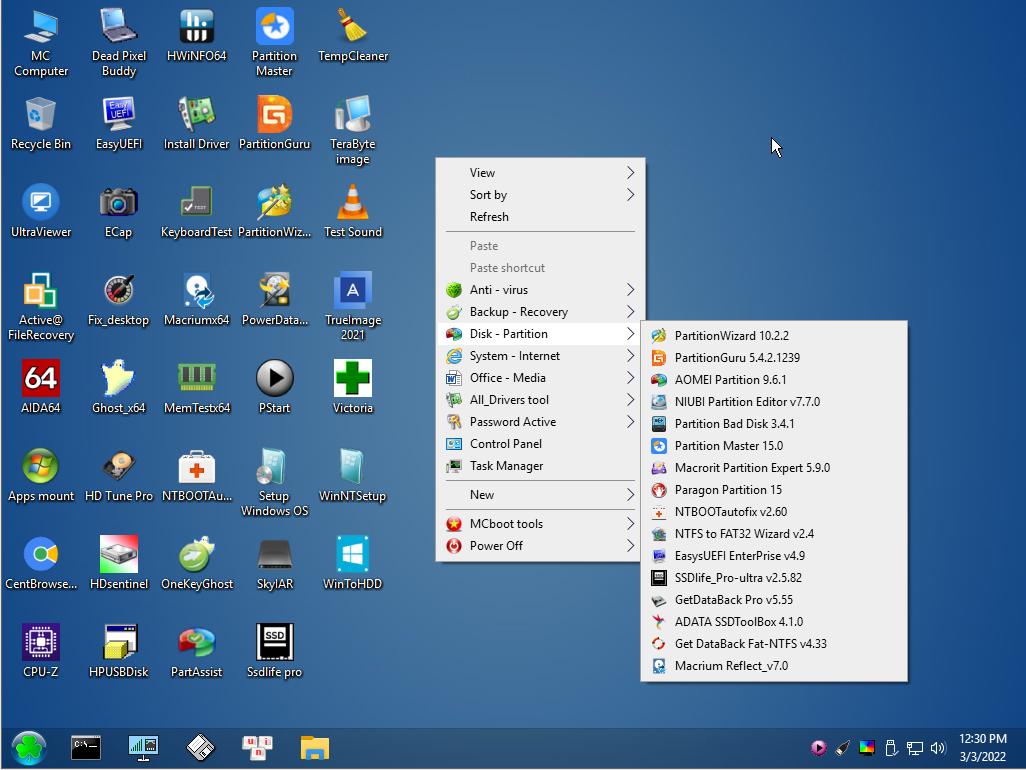This screenshot has width=1026, height=770.
Task: Open AIDA64 desktop icon
Action: (x=41, y=380)
